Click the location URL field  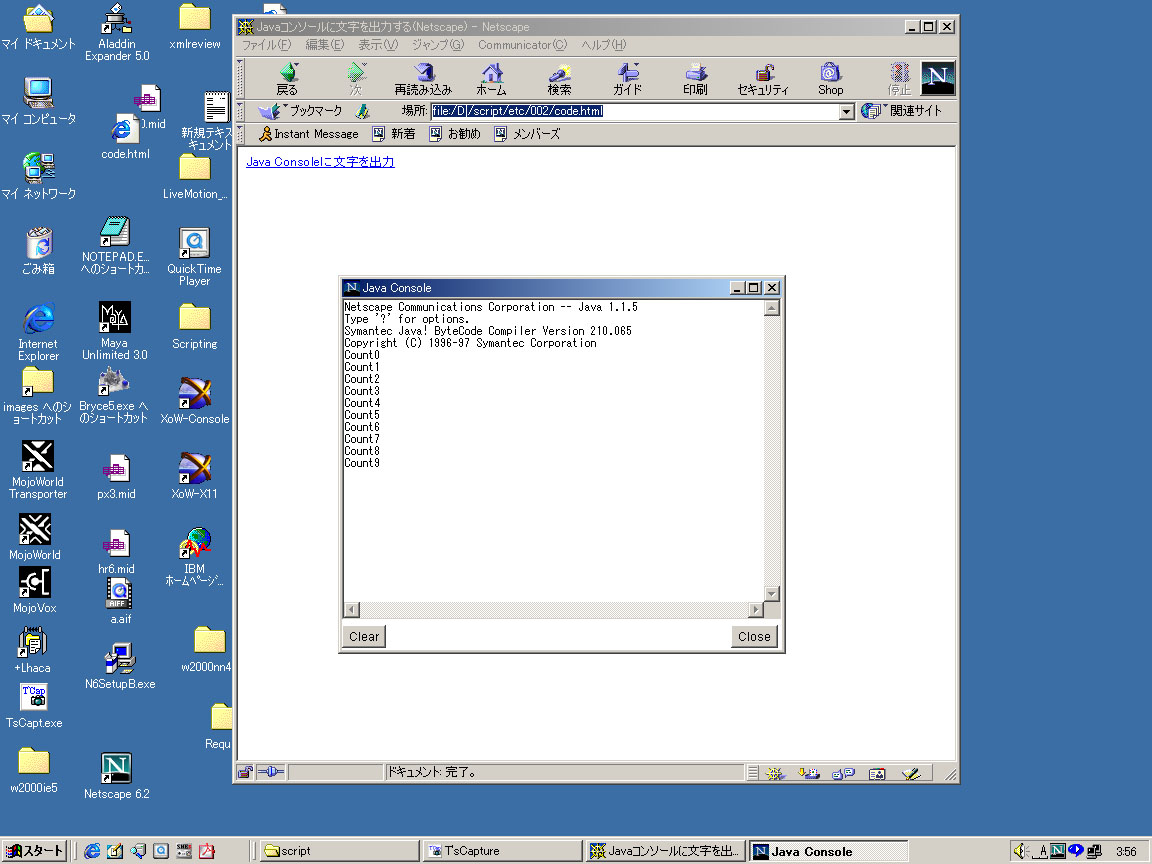click(635, 112)
